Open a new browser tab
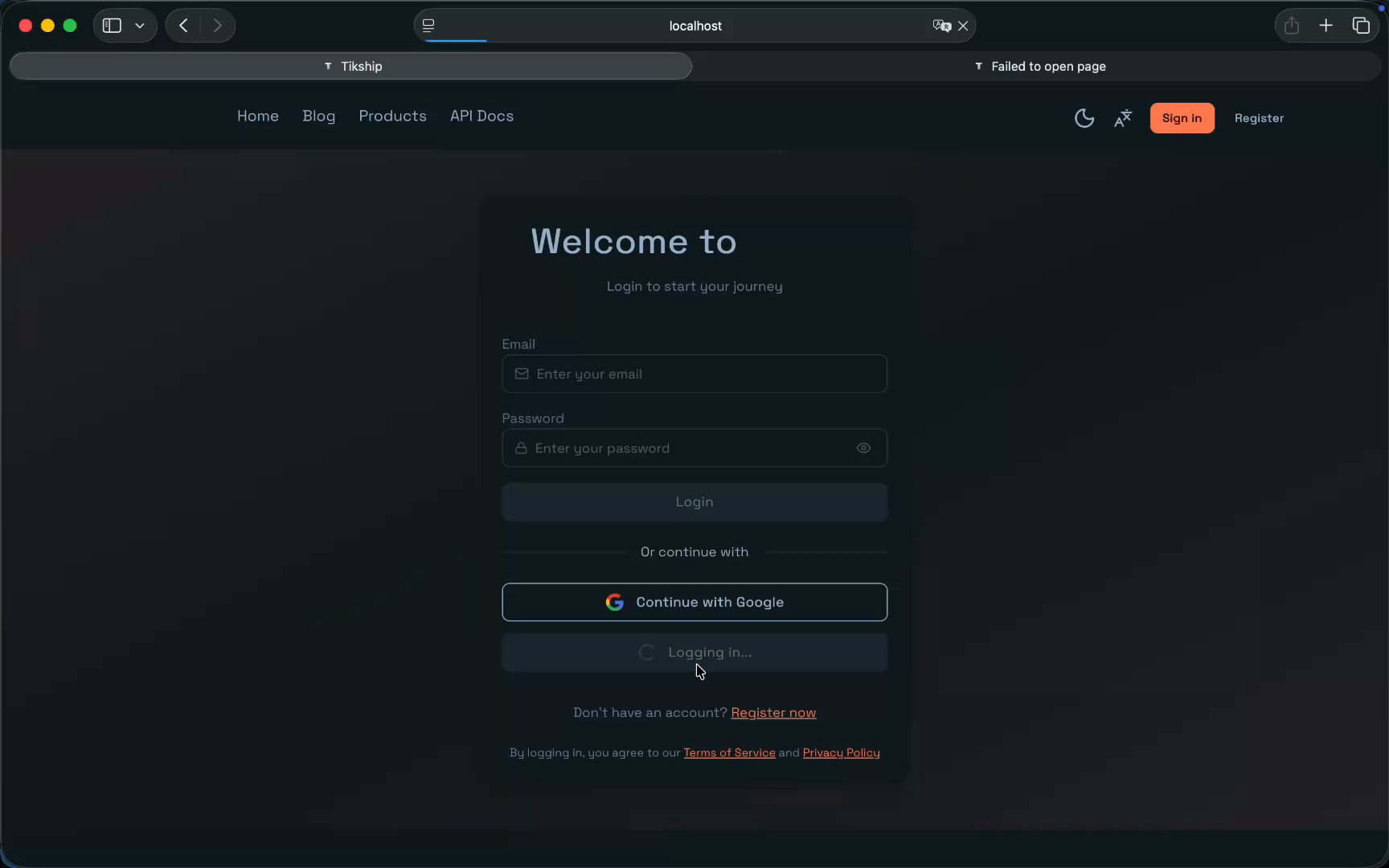The height and width of the screenshot is (868, 1389). click(x=1325, y=26)
